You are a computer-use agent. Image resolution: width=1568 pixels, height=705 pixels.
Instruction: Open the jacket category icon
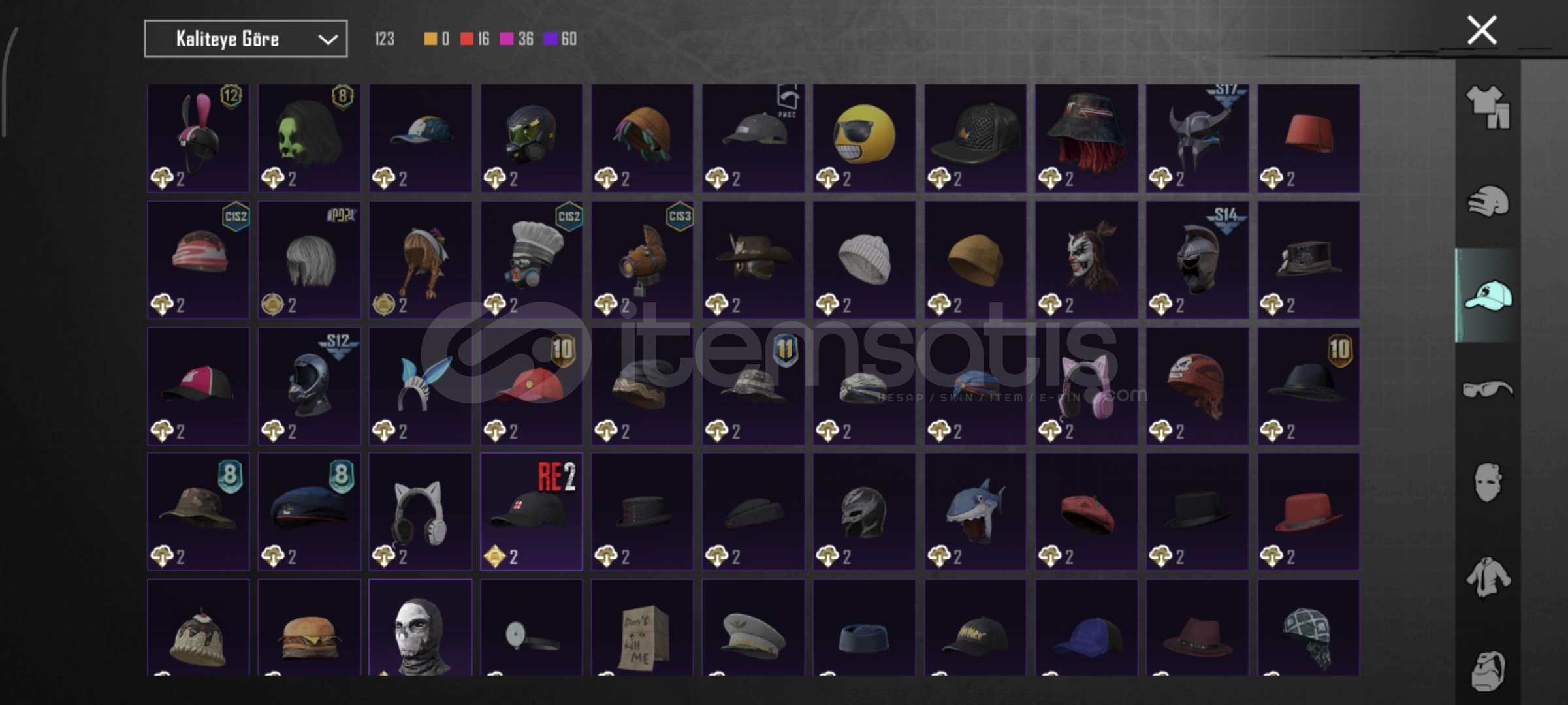click(x=1488, y=577)
